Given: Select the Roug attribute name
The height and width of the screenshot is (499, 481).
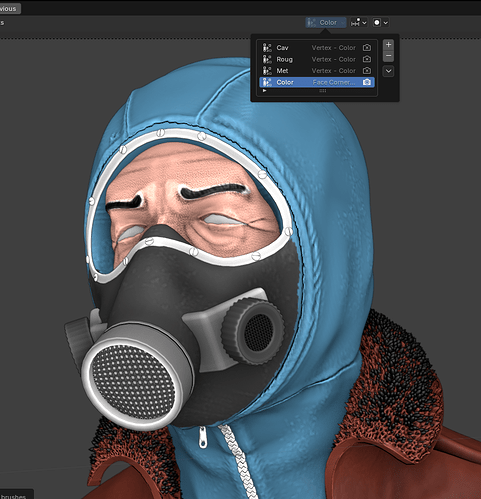Looking at the screenshot, I should (x=284, y=59).
